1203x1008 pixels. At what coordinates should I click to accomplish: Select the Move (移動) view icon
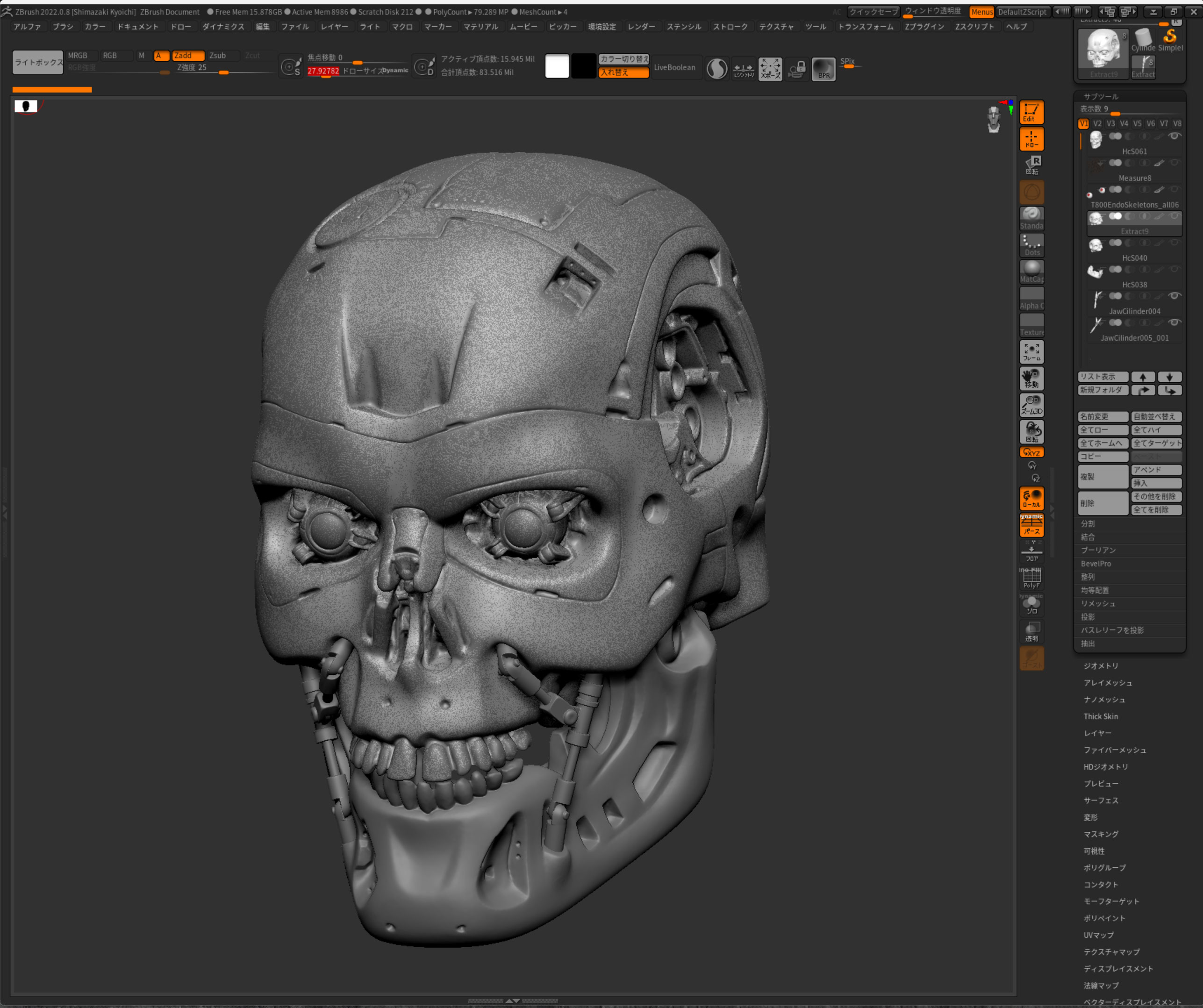click(x=1031, y=379)
